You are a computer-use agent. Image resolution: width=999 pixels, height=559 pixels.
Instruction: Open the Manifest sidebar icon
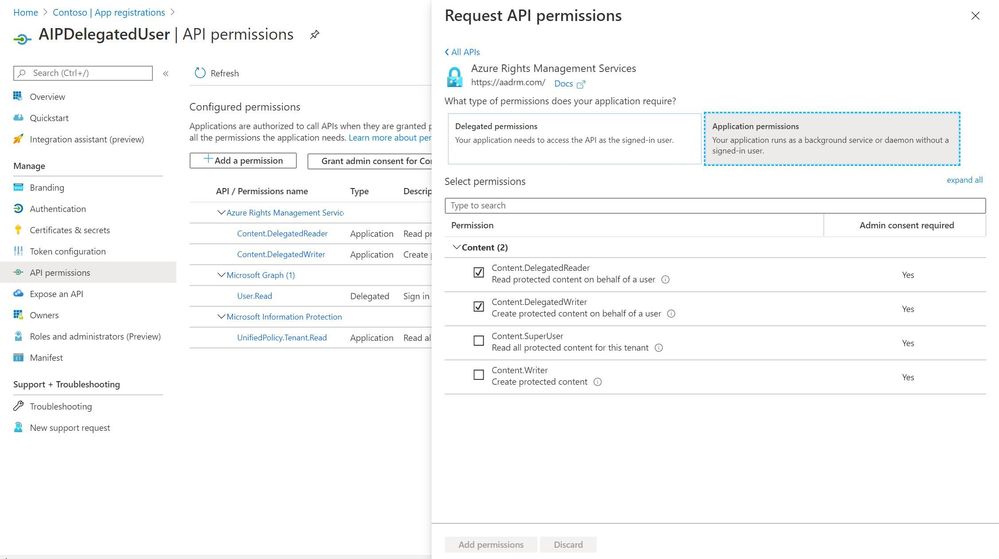19,357
